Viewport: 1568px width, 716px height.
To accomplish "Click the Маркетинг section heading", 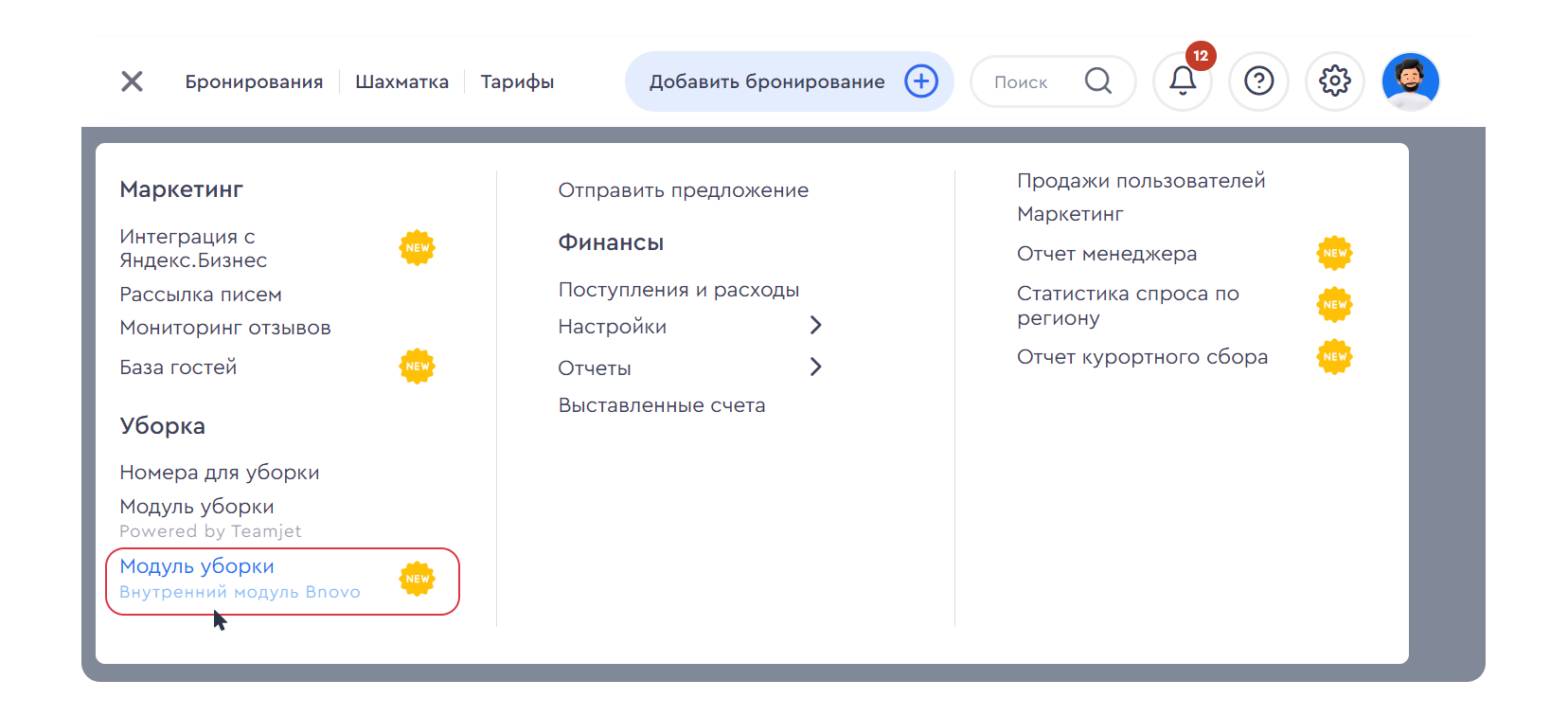I will [181, 189].
